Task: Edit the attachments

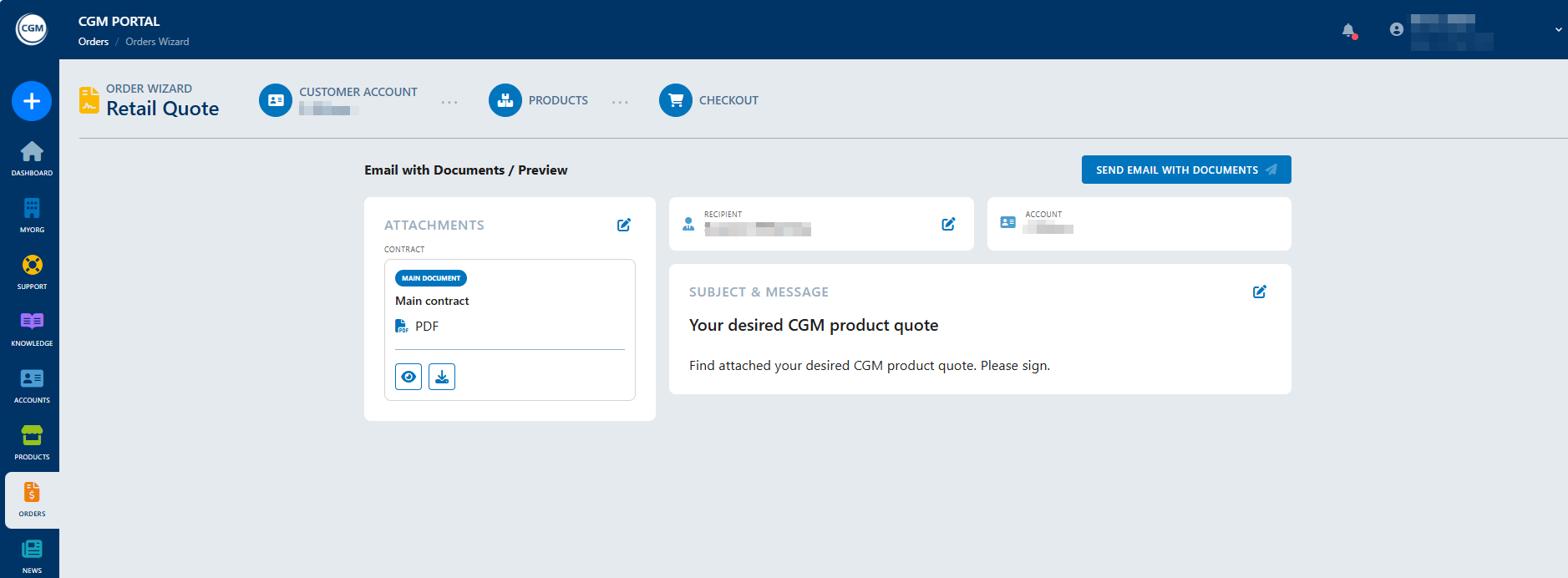Action: coord(624,225)
